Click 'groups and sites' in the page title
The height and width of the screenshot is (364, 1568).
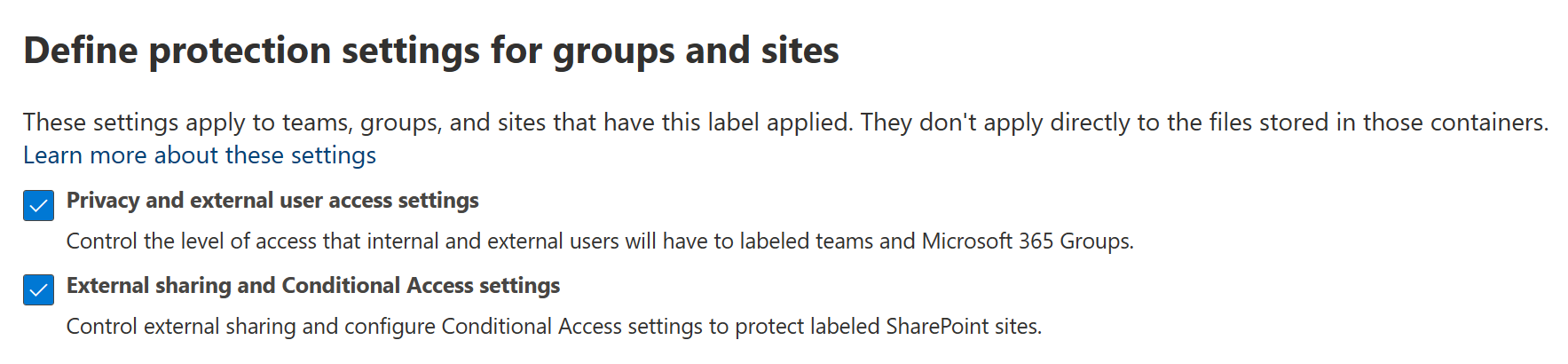[695, 51]
